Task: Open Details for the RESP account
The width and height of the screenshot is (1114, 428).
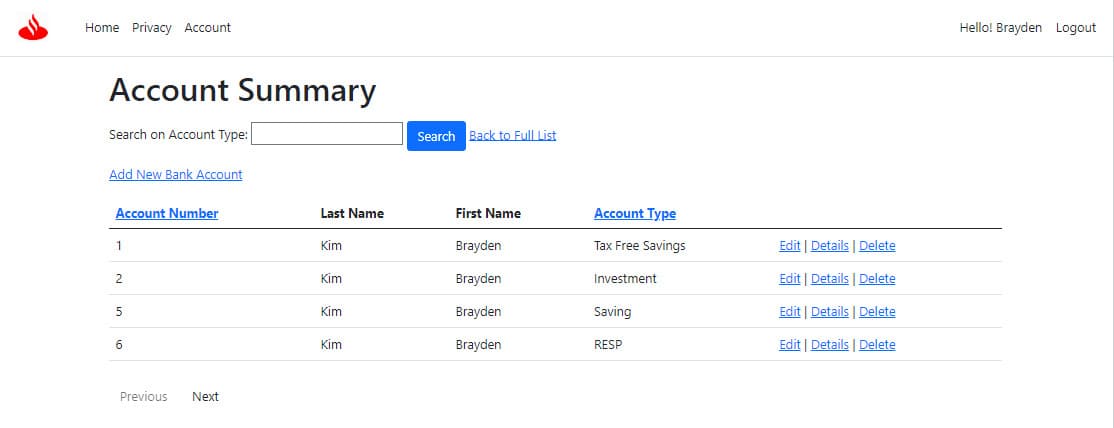Action: pyautogui.click(x=830, y=345)
